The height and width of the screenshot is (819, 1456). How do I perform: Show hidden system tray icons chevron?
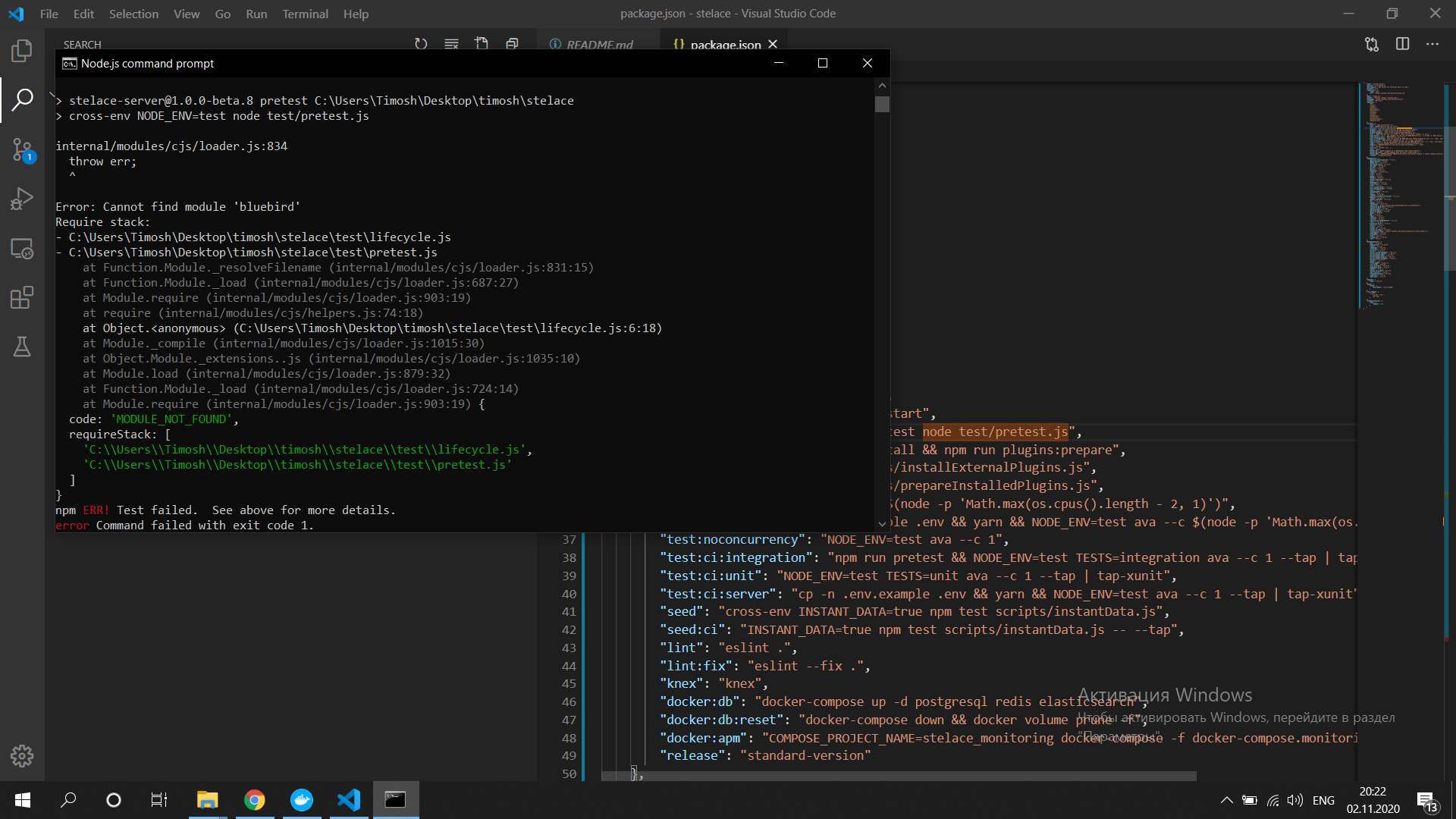point(1226,800)
